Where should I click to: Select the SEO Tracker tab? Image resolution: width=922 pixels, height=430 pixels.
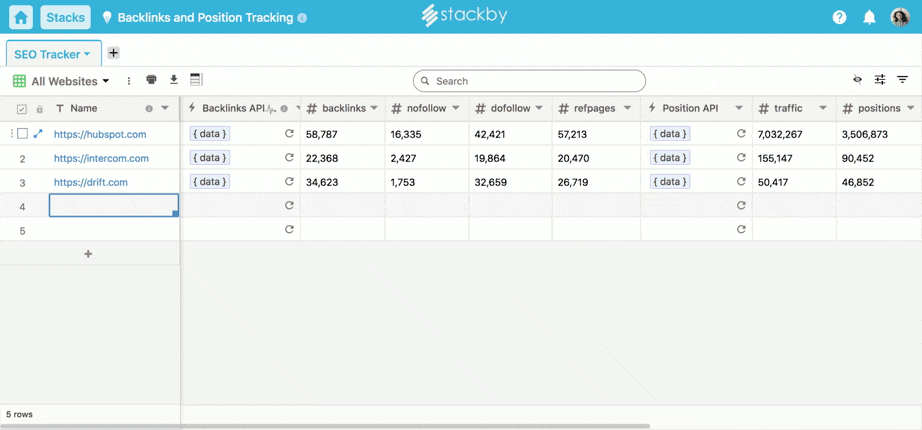tap(52, 54)
